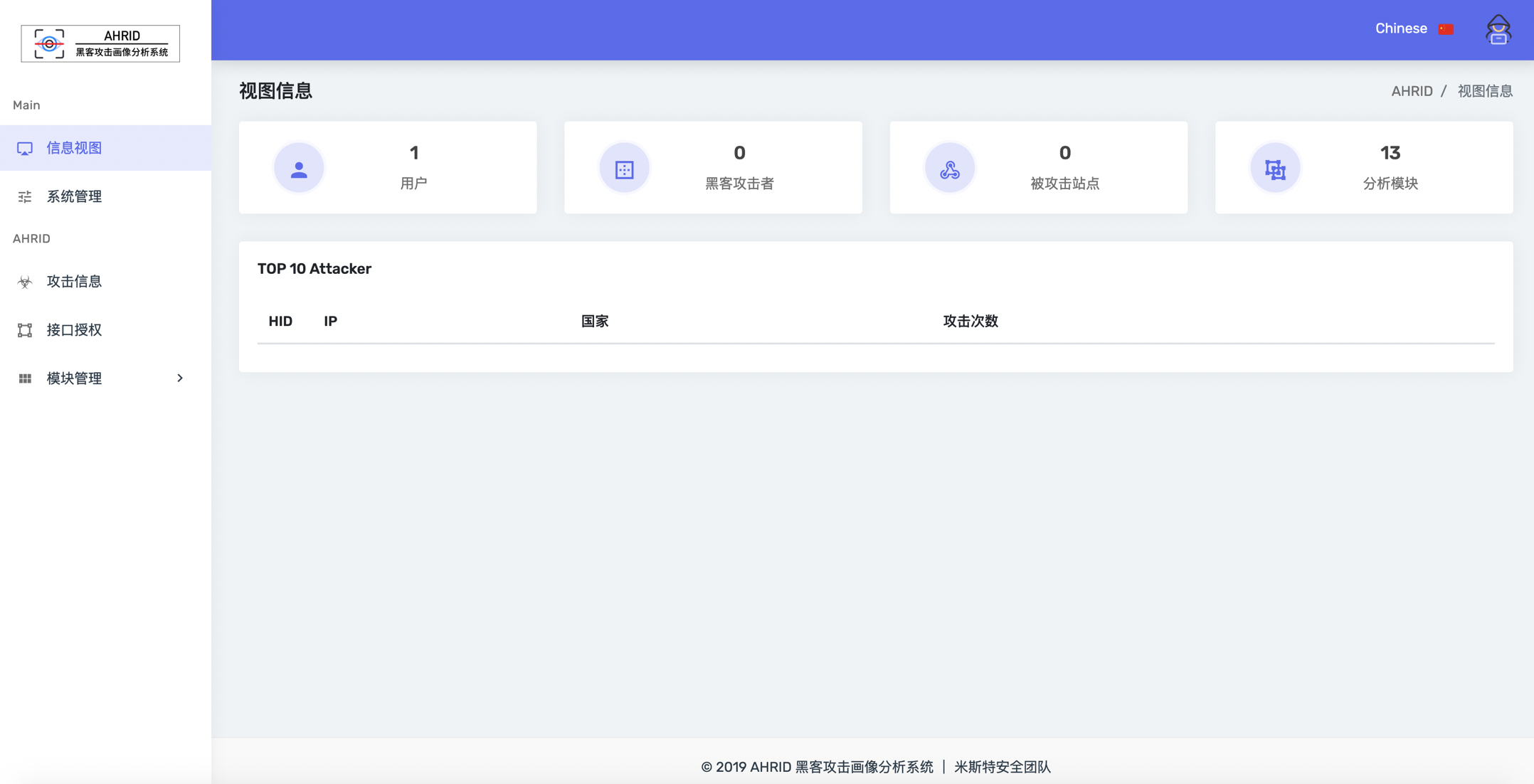Click AHRID breadcrumb link
Image resolution: width=1534 pixels, height=784 pixels.
[x=1412, y=91]
